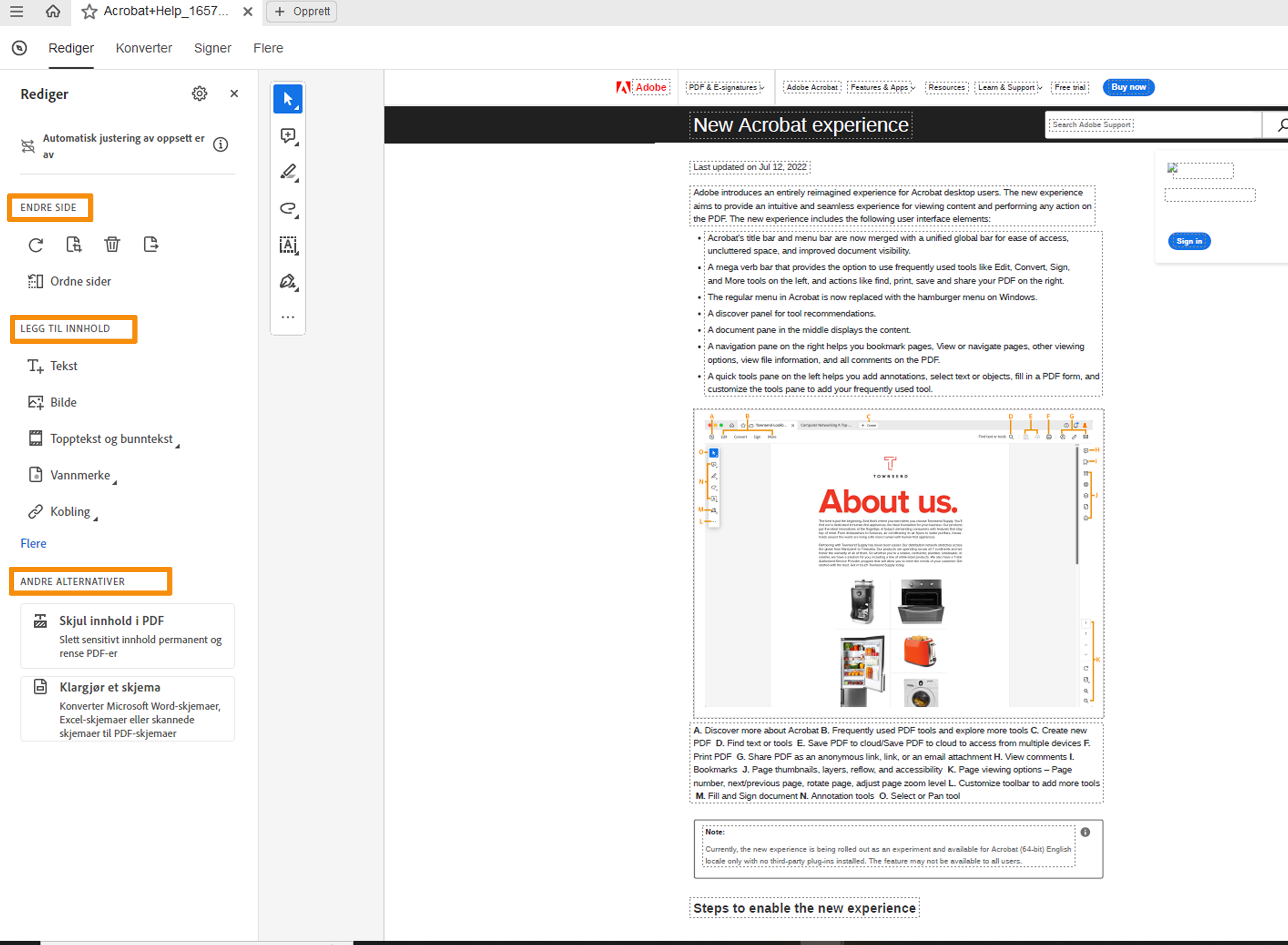Screen dimensions: 1288x945
Task: Click the blue Flere link
Action: coord(33,543)
